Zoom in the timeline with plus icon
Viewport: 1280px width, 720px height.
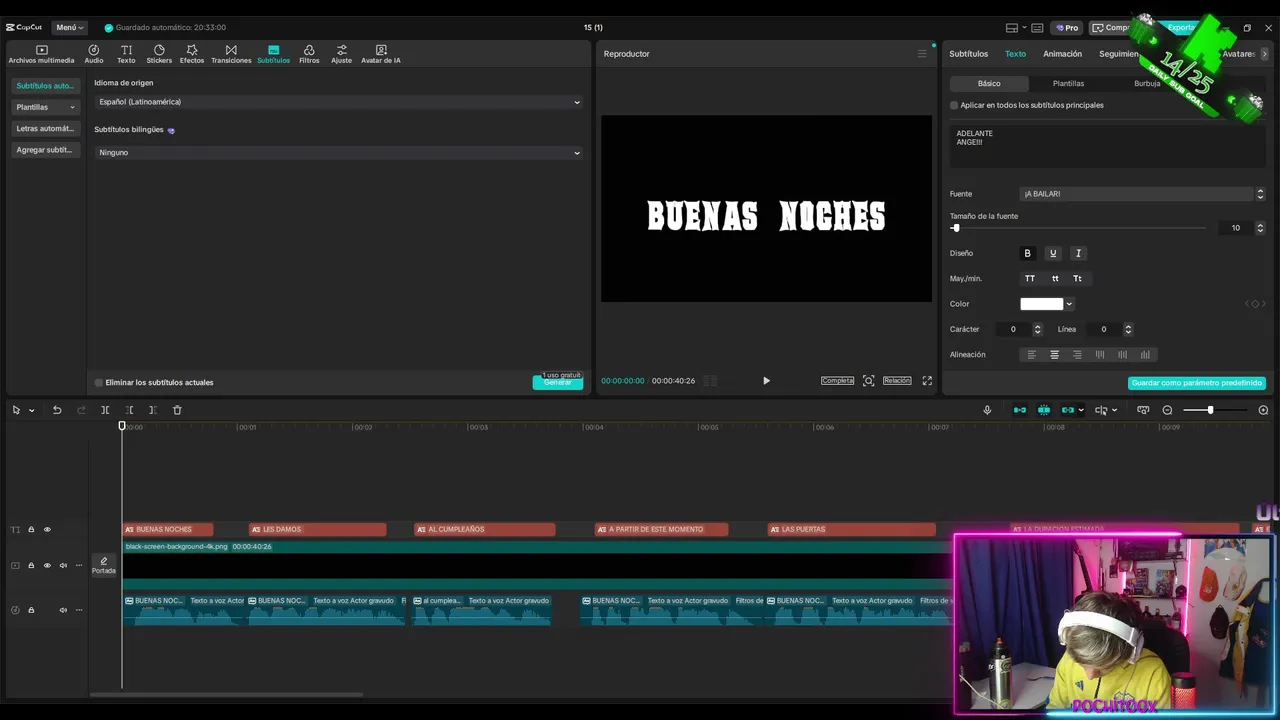[x=1263, y=410]
